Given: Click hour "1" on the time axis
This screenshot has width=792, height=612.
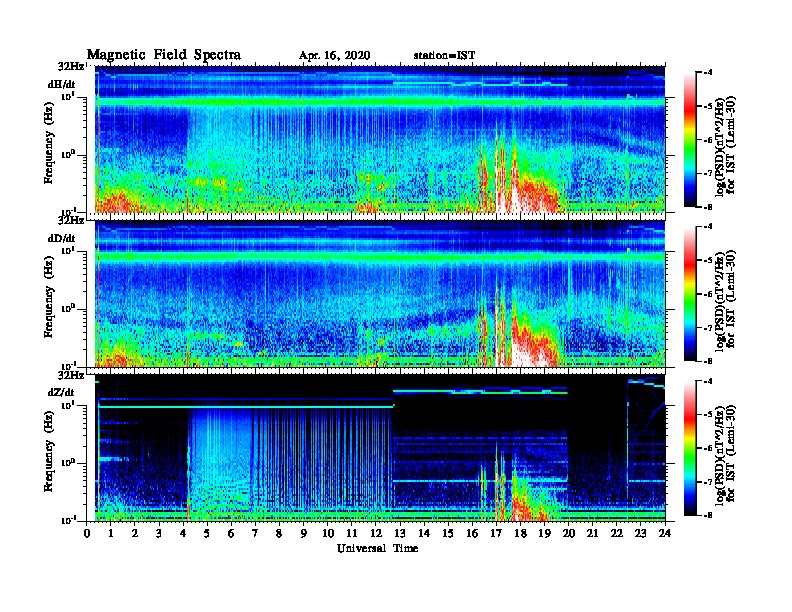Looking at the screenshot, I should [111, 533].
